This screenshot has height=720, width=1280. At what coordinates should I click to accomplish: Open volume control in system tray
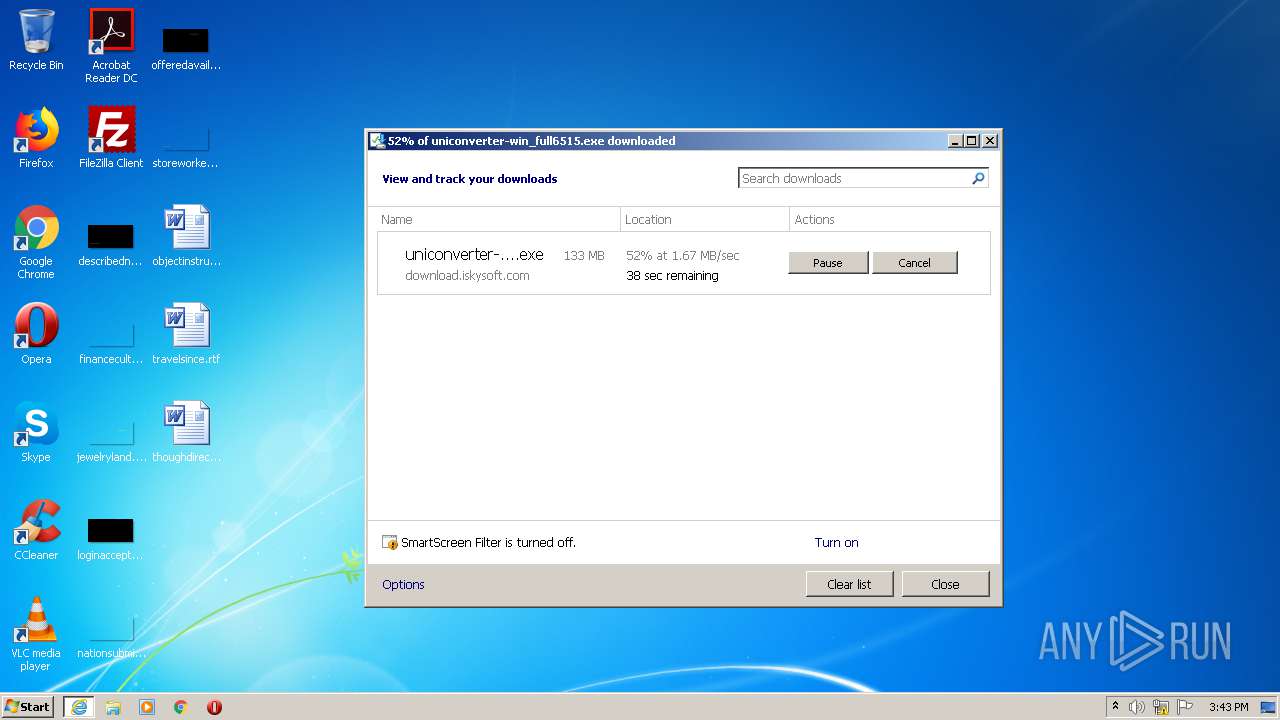pyautogui.click(x=1137, y=707)
